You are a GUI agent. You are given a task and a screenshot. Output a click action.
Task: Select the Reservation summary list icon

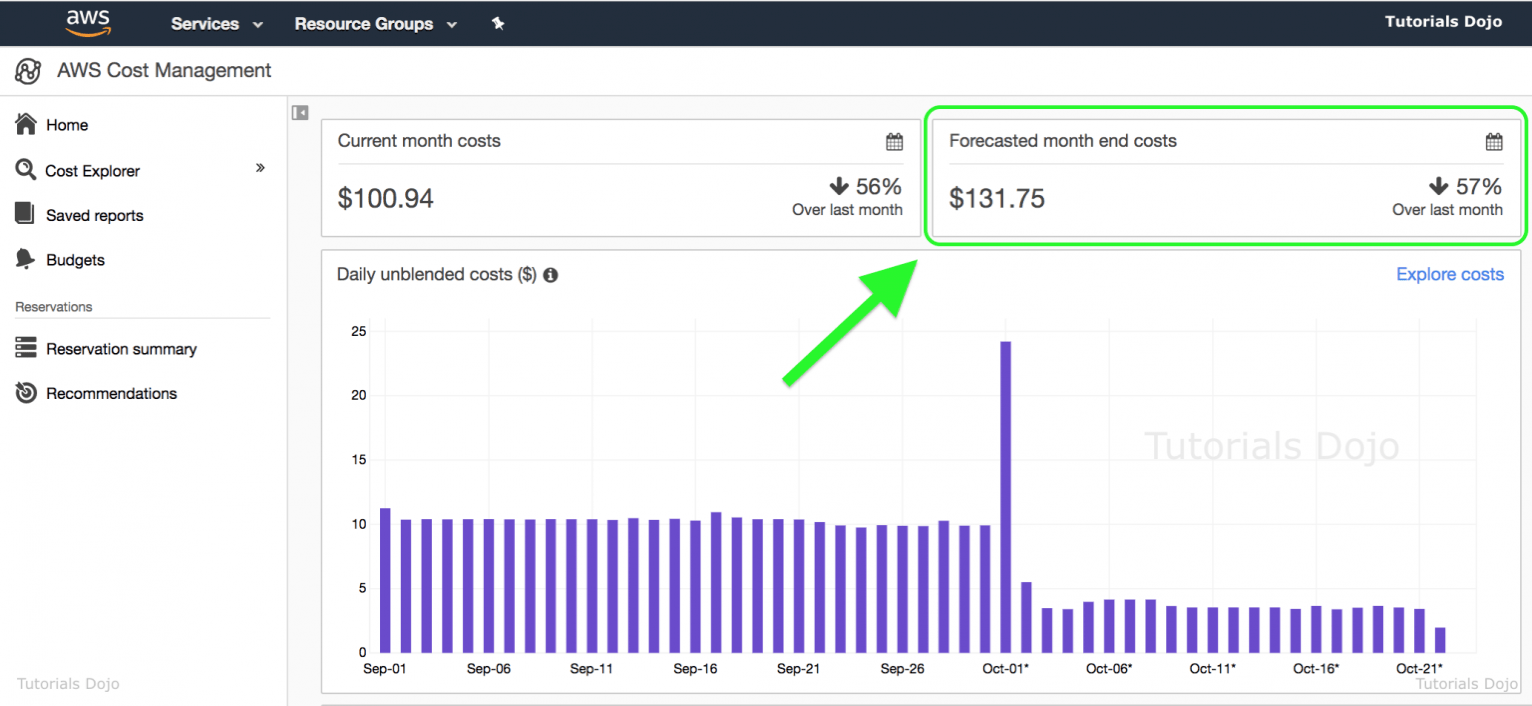point(24,348)
